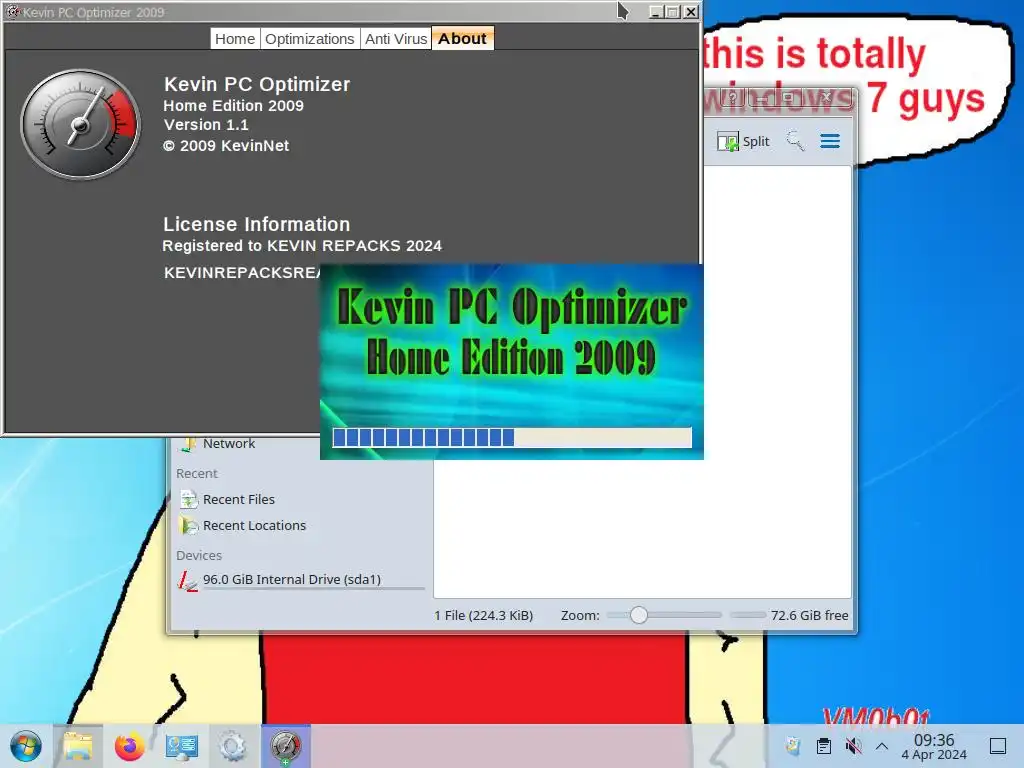
Task: Open the clipboard tray icon
Action: [824, 746]
